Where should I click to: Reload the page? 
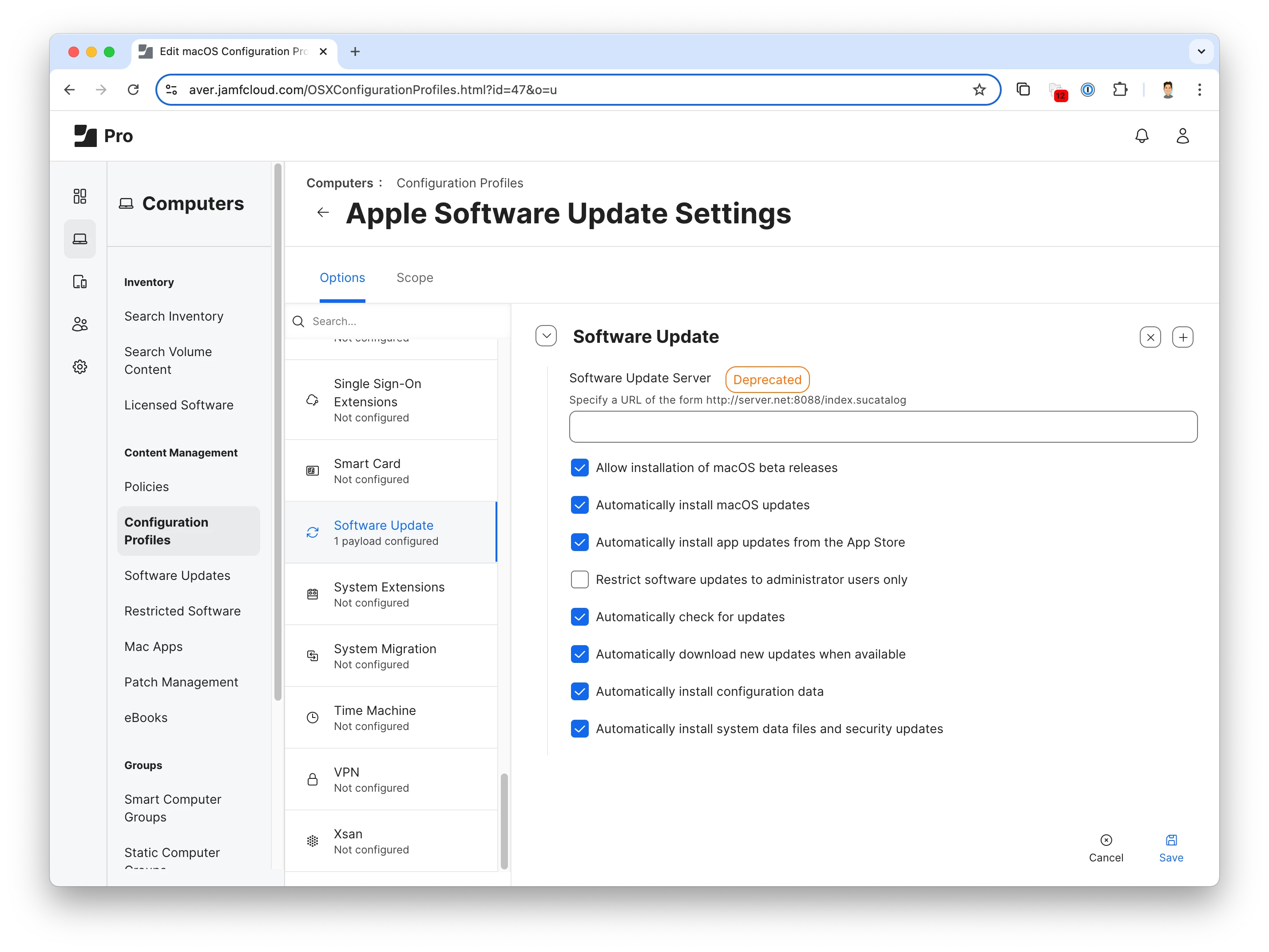click(x=133, y=90)
